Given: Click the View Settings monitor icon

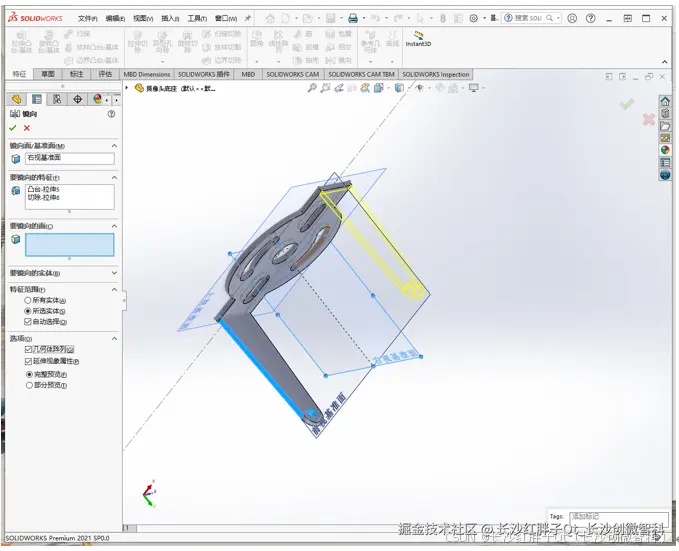Looking at the screenshot, I should tap(474, 88).
